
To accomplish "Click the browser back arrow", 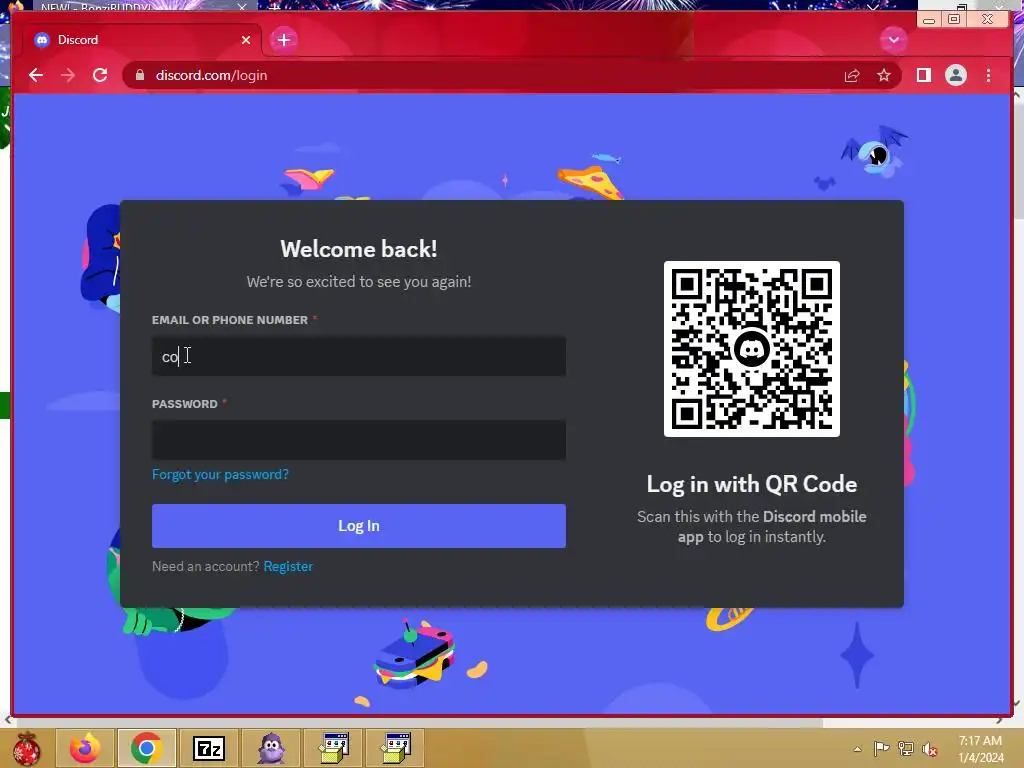I will click(x=36, y=75).
